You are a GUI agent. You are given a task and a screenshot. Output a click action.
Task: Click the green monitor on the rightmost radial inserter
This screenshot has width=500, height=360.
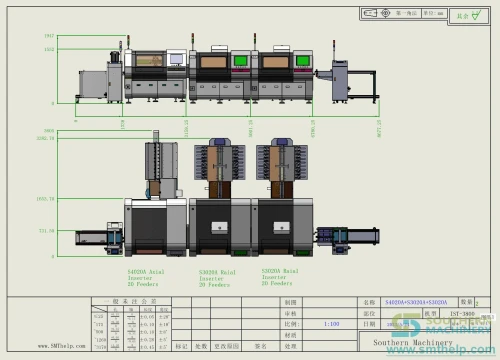click(x=303, y=61)
